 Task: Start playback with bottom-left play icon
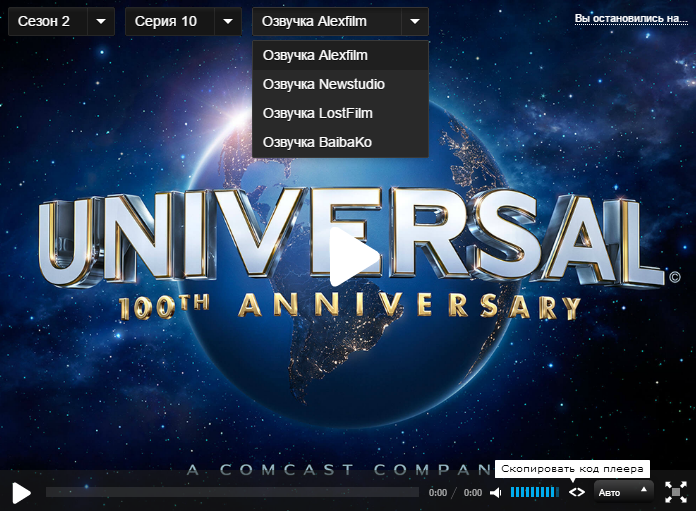21,493
